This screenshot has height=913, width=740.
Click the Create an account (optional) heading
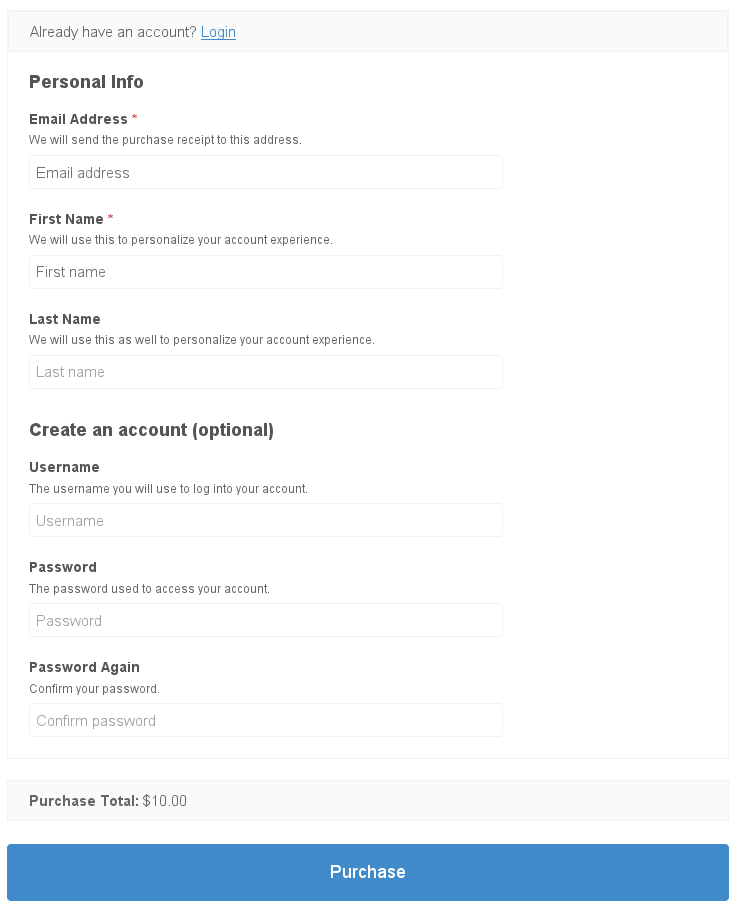point(151,430)
